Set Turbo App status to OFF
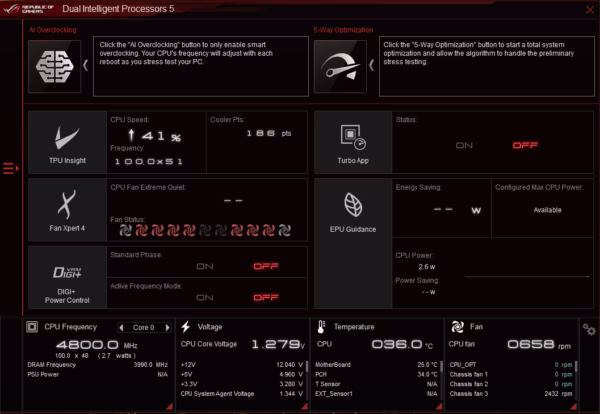The width and height of the screenshot is (600, 414). coord(525,145)
